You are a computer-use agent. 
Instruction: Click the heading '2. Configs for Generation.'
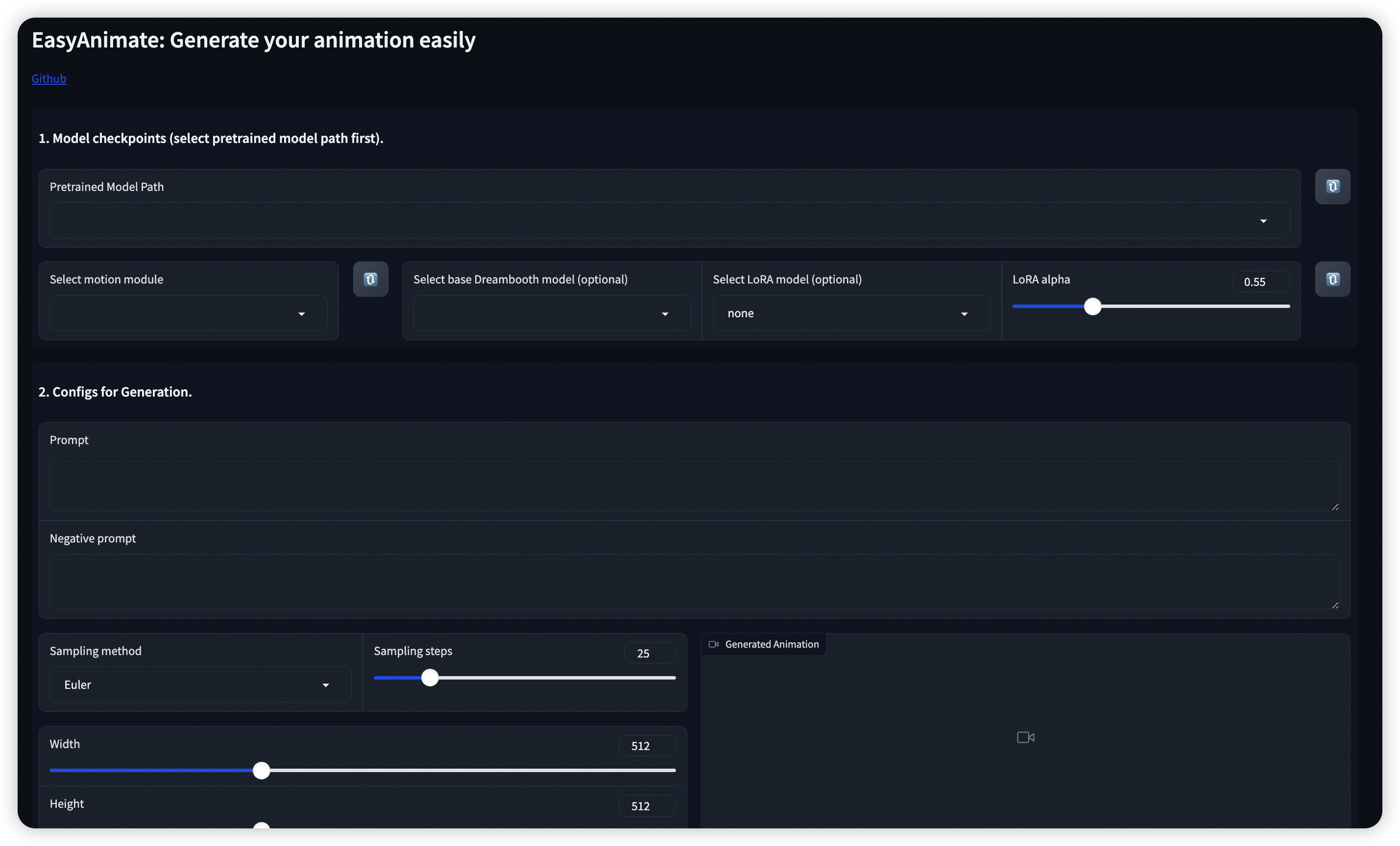click(115, 392)
